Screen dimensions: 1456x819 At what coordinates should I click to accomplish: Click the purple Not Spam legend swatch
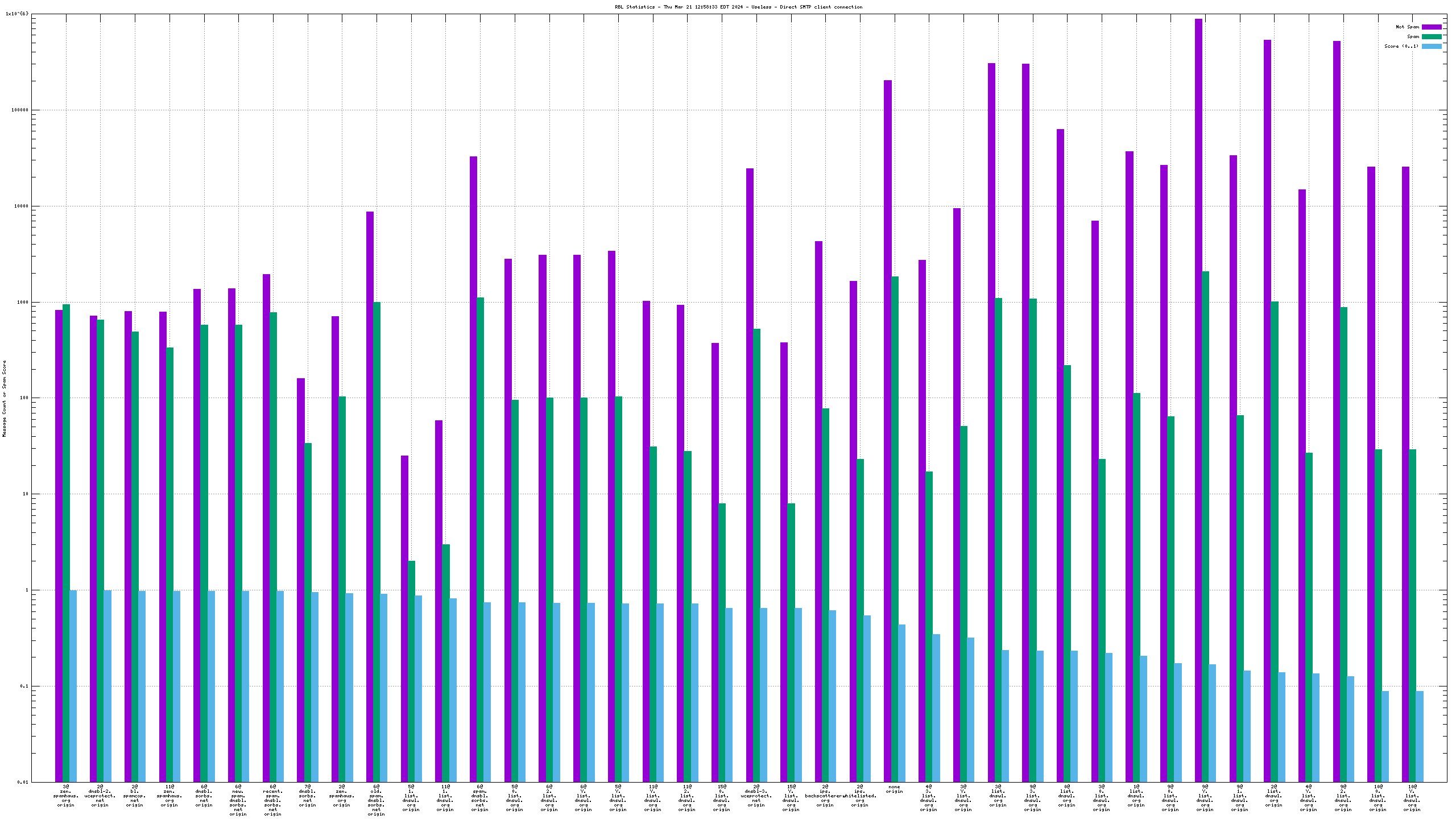tap(1432, 27)
